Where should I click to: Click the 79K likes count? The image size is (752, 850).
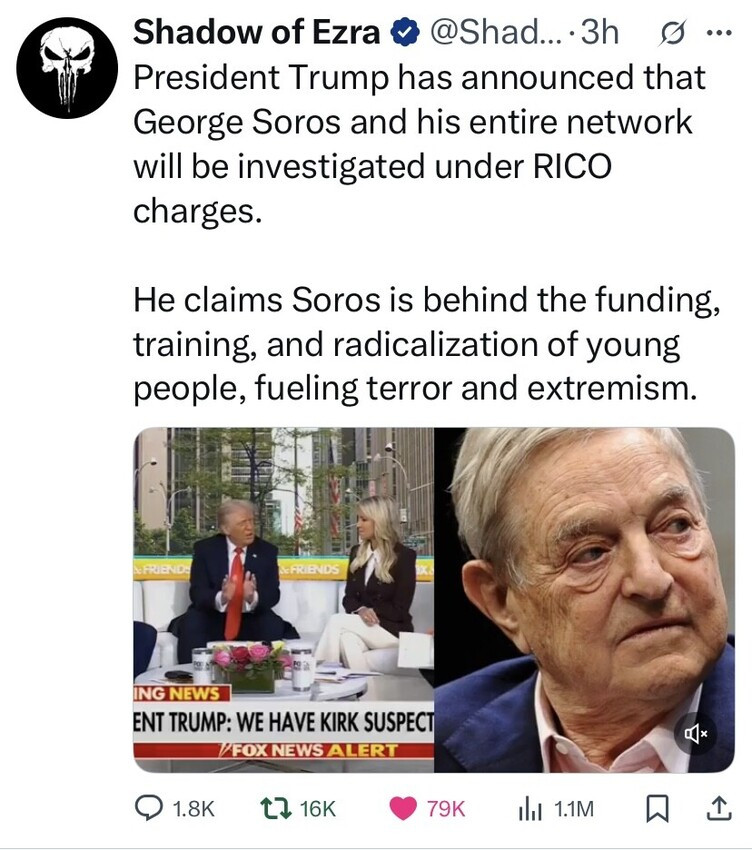(x=446, y=808)
